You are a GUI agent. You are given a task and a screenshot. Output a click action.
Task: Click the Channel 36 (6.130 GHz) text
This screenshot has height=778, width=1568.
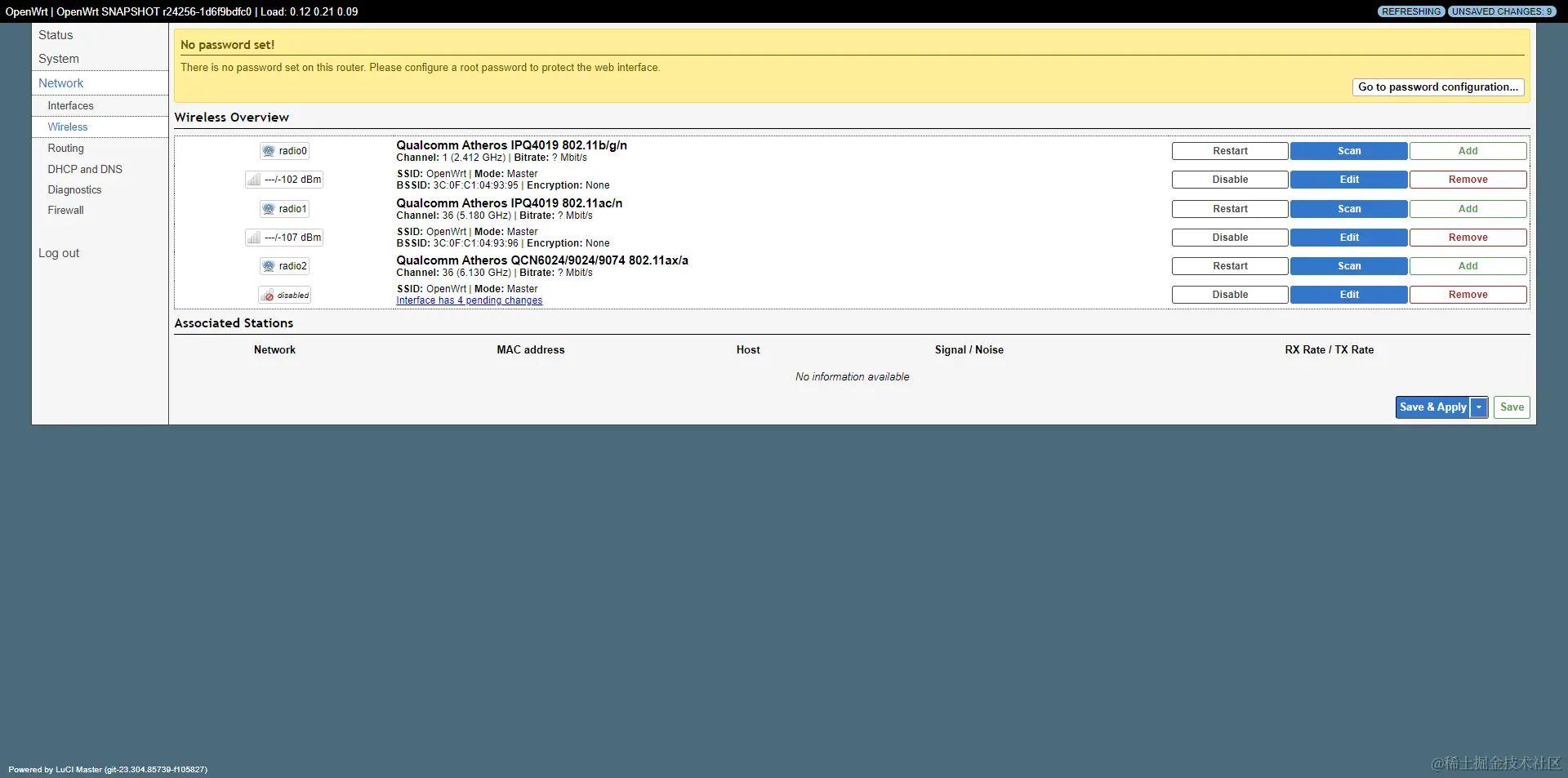pyautogui.click(x=454, y=273)
